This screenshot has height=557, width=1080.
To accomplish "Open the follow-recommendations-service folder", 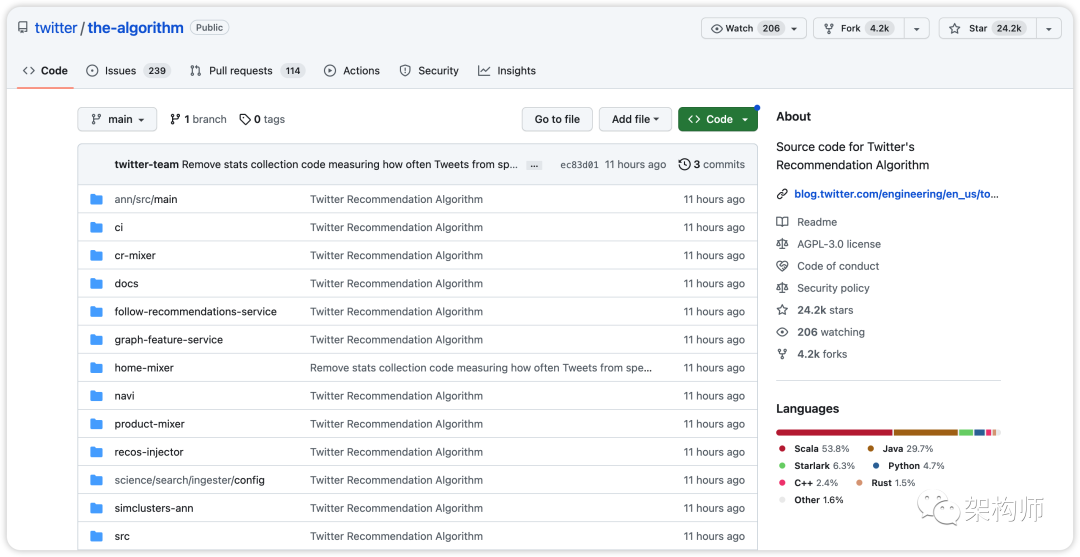I will (196, 312).
